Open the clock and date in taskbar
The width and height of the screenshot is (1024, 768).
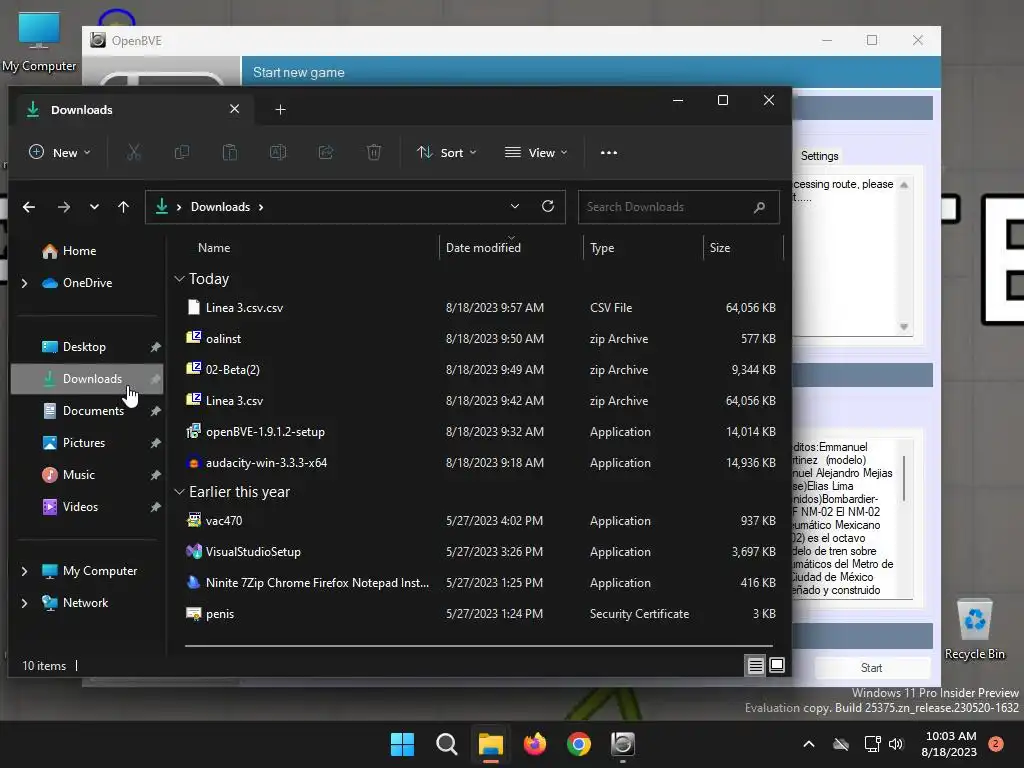pos(950,744)
